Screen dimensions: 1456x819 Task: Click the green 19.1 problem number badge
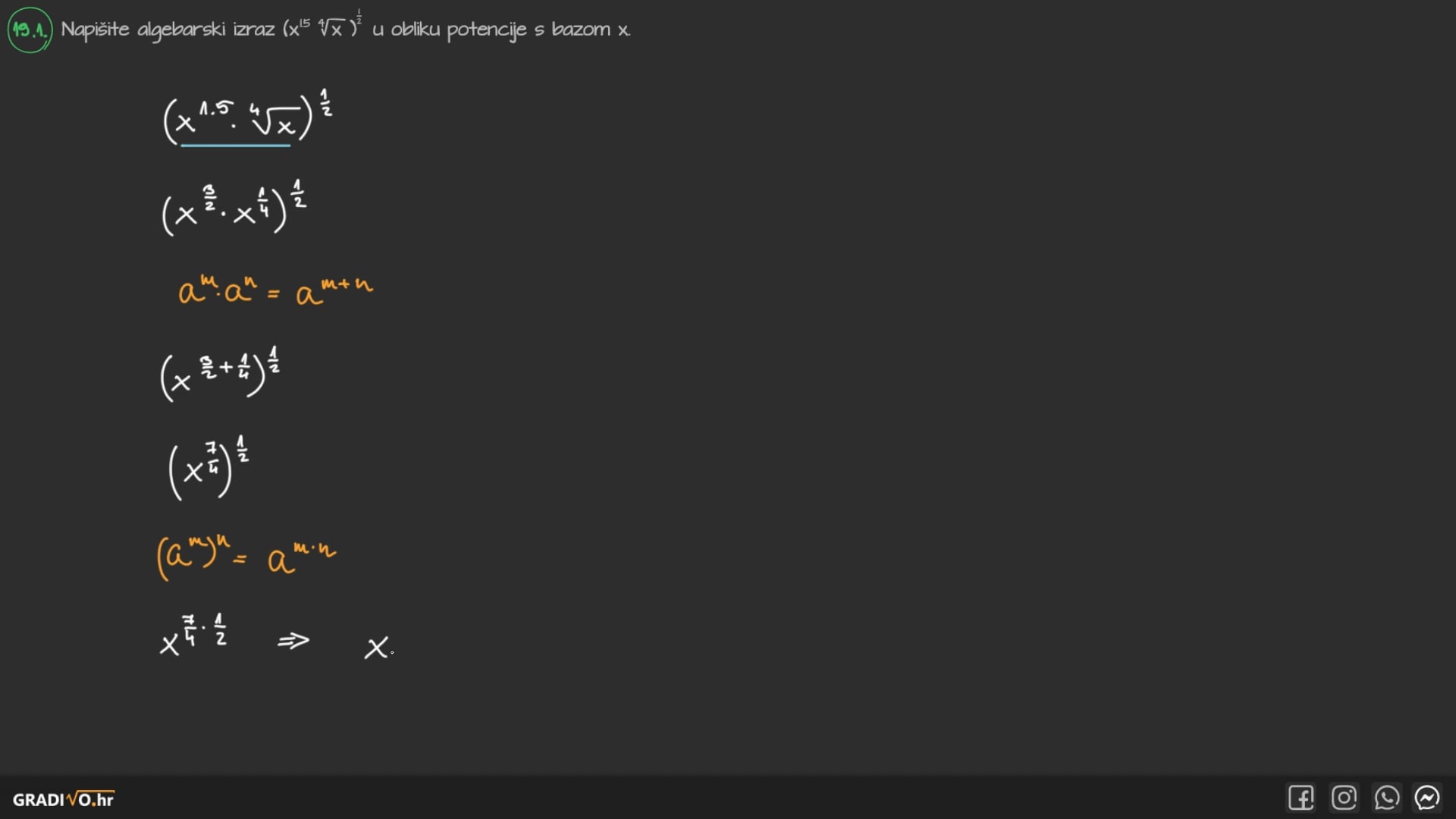30,30
